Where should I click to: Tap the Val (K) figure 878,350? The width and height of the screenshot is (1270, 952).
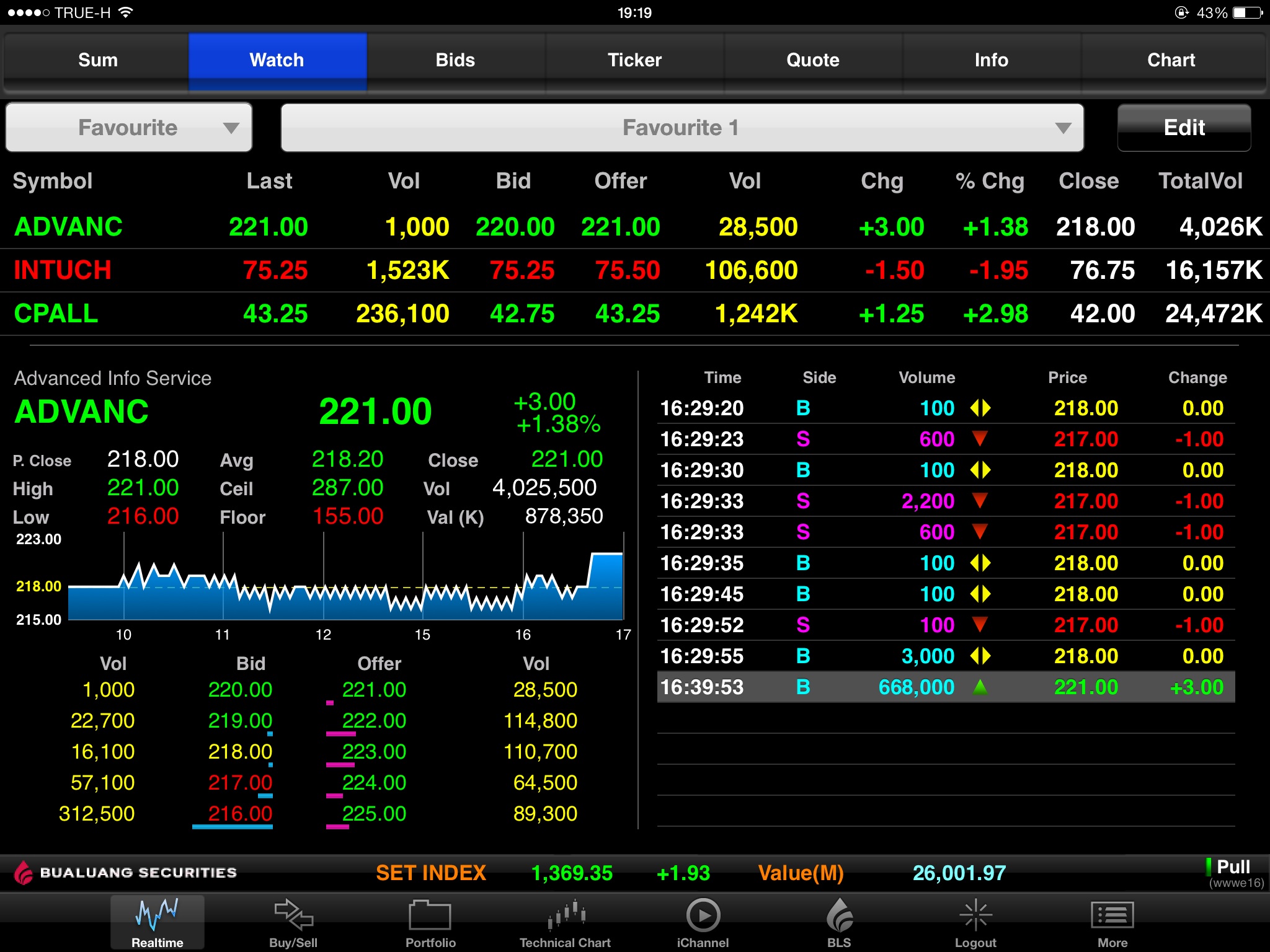pyautogui.click(x=564, y=516)
